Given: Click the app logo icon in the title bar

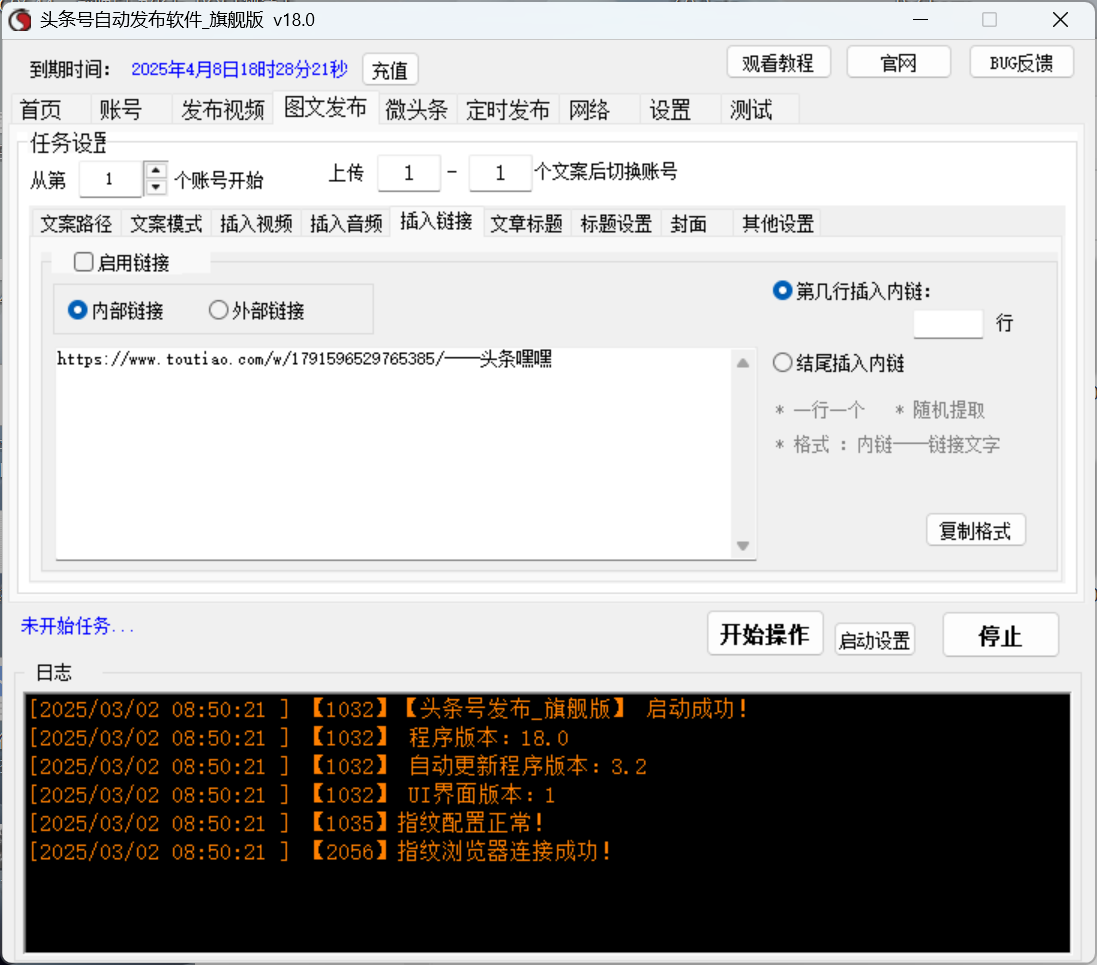Looking at the screenshot, I should [20, 20].
